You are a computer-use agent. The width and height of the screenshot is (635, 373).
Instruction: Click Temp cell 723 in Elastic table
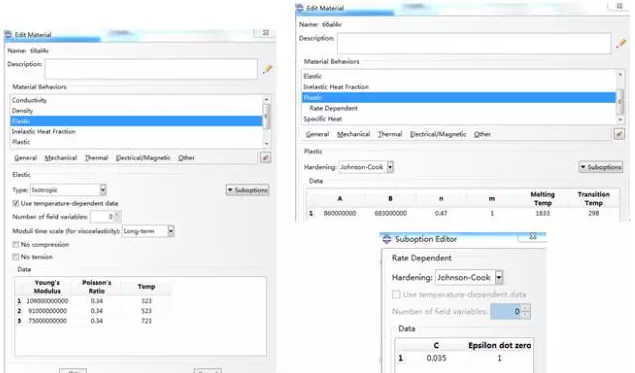[x=146, y=321]
